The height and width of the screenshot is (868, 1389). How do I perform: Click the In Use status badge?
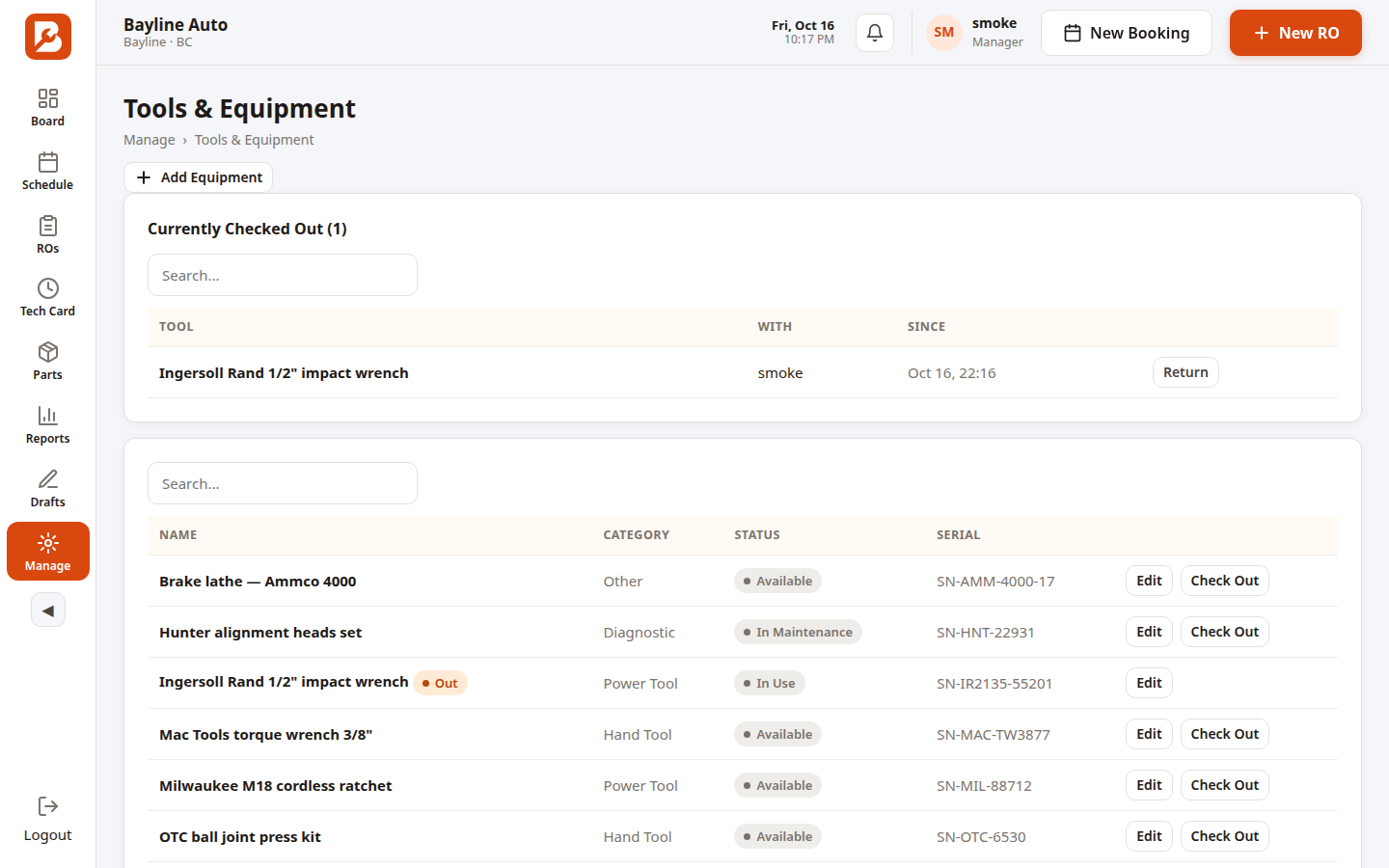click(770, 683)
